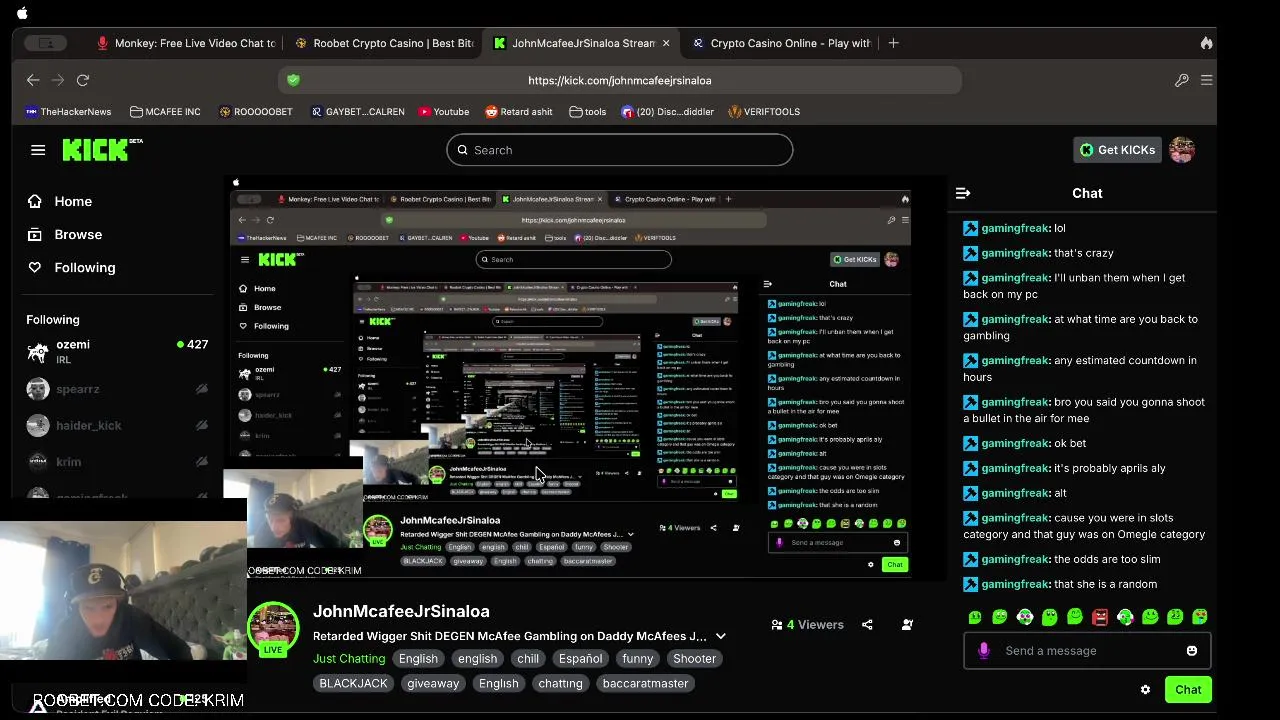Switch to Roobet Crypto Casino tab
1280x720 pixels.
(385, 43)
